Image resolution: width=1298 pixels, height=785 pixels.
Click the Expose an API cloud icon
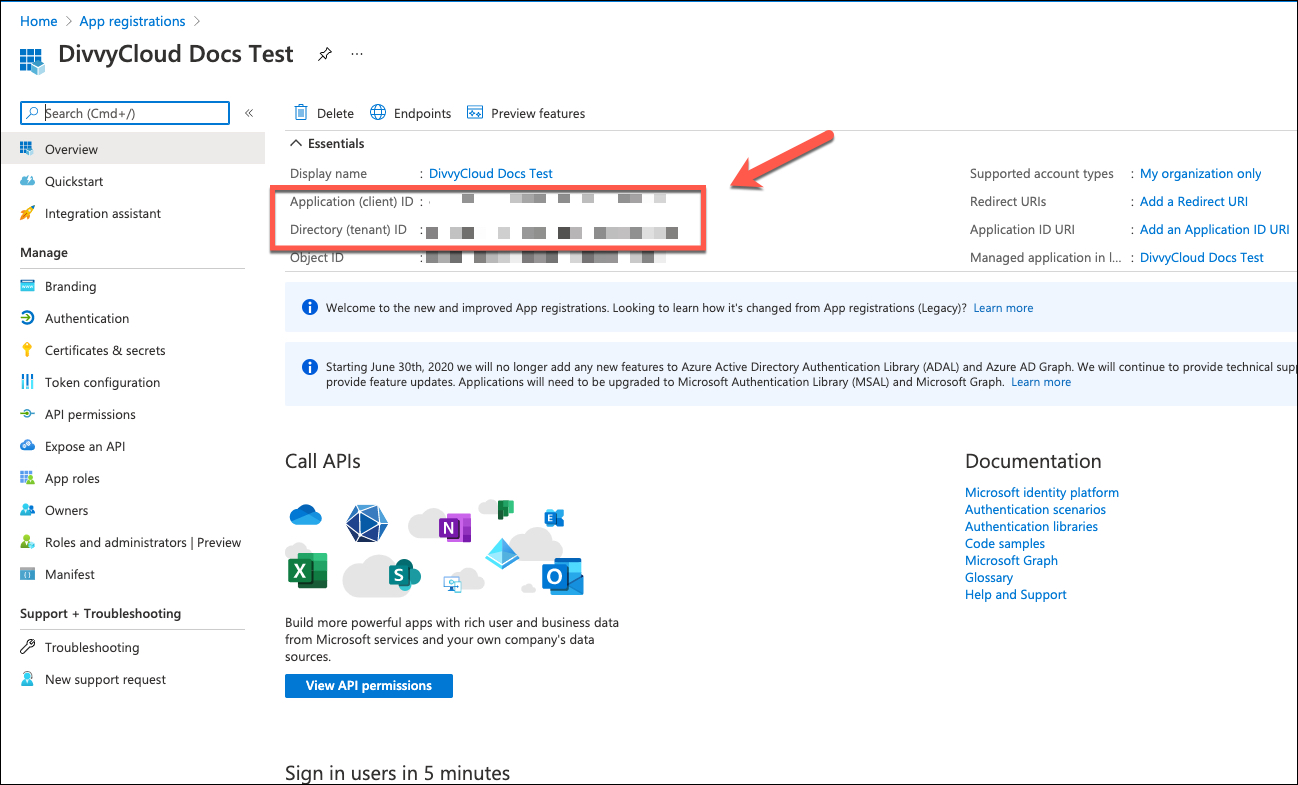(x=27, y=446)
